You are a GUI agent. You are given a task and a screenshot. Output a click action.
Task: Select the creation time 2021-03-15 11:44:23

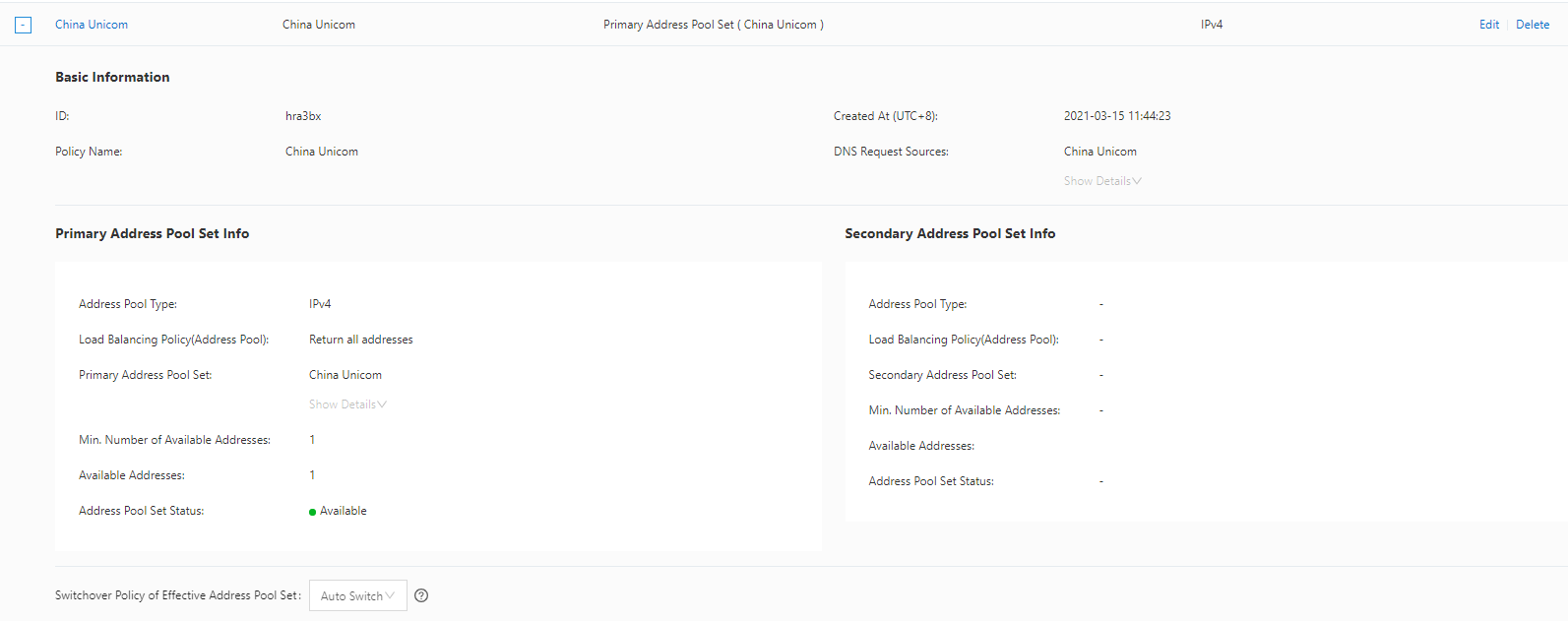(1117, 116)
